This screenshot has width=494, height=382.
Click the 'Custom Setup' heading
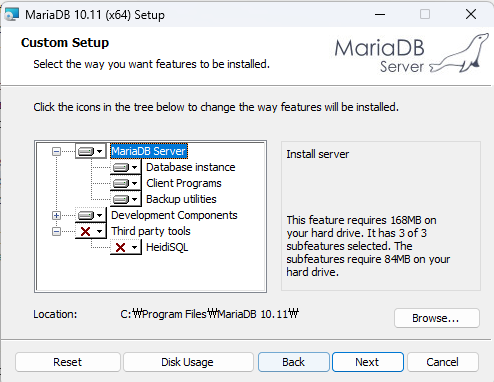pyautogui.click(x=65, y=43)
